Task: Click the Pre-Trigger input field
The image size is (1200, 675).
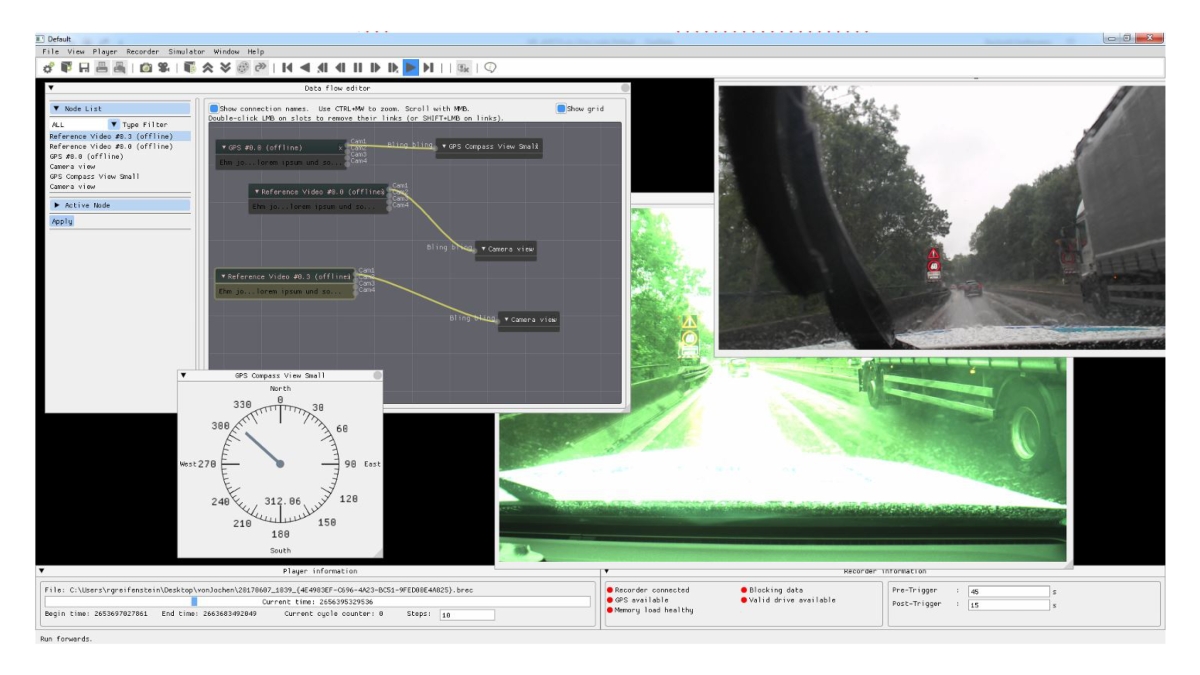Action: [1008, 591]
